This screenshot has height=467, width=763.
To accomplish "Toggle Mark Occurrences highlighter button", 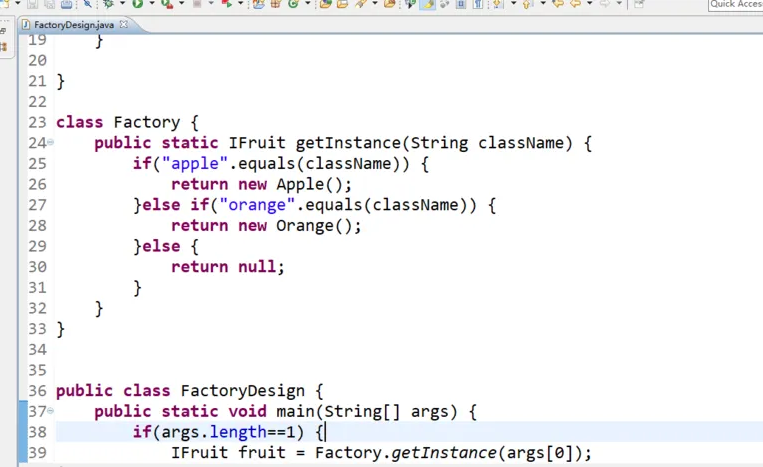I will click(x=428, y=4).
